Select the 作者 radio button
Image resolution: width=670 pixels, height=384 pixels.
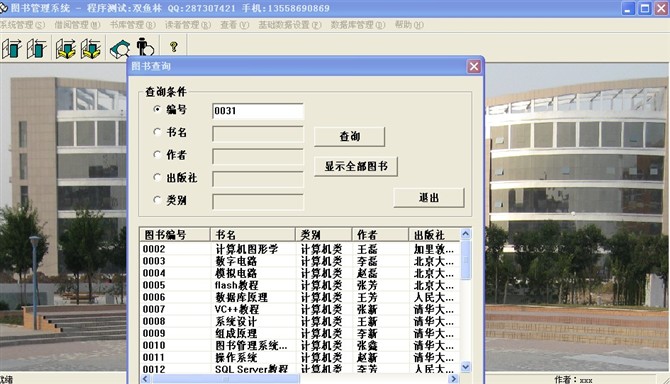coord(157,155)
